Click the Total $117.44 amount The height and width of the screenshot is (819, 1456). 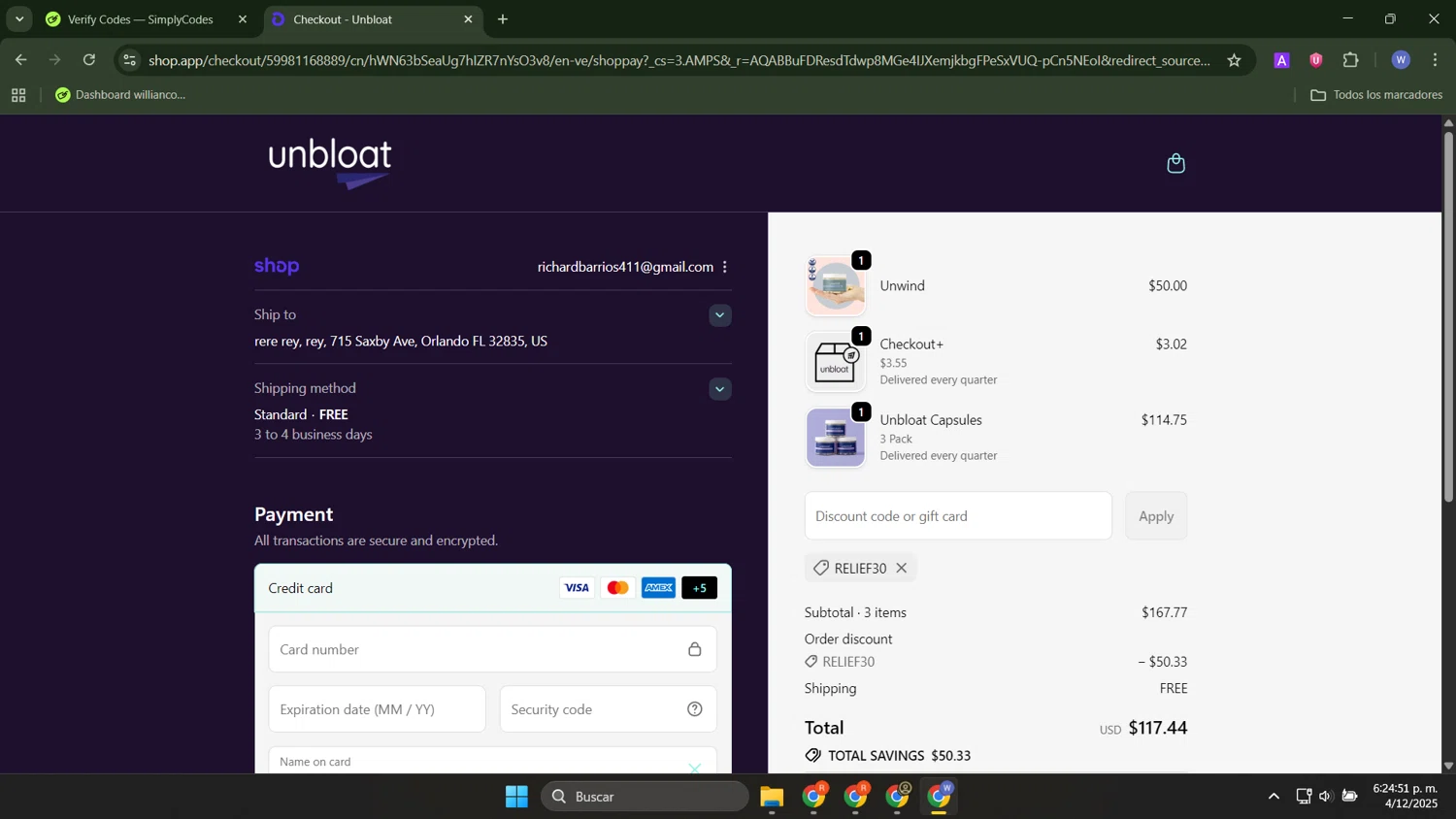[1157, 728]
